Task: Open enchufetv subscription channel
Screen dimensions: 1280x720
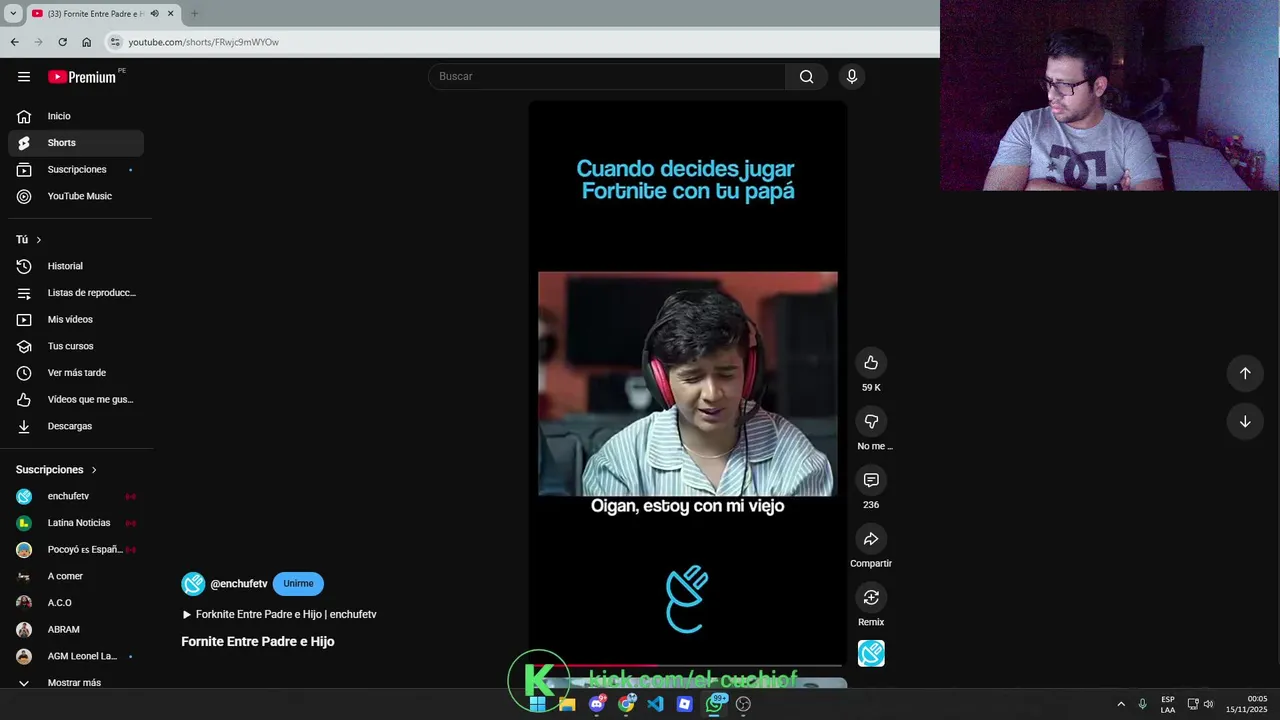Action: point(76,496)
